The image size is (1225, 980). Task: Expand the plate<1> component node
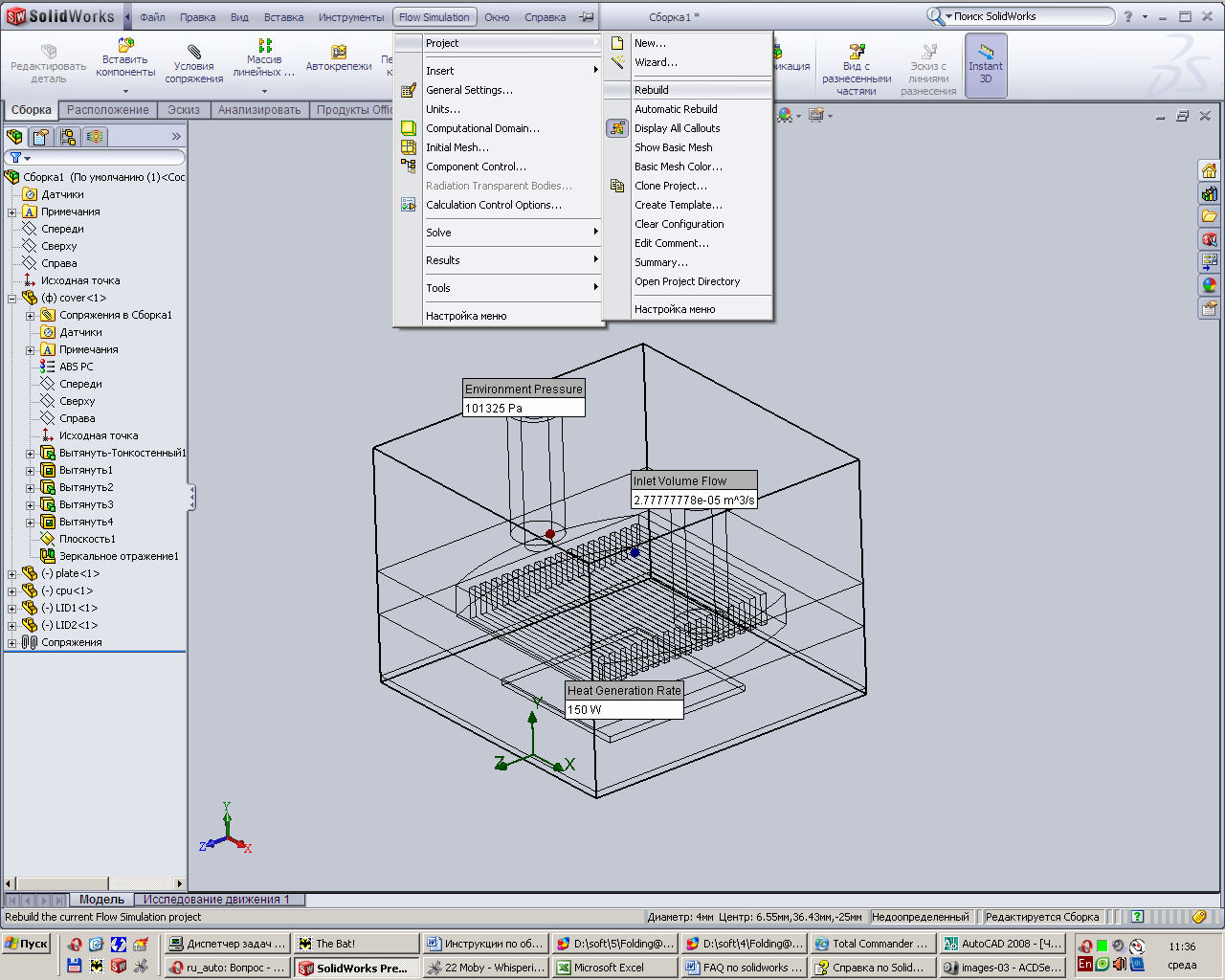point(11,573)
